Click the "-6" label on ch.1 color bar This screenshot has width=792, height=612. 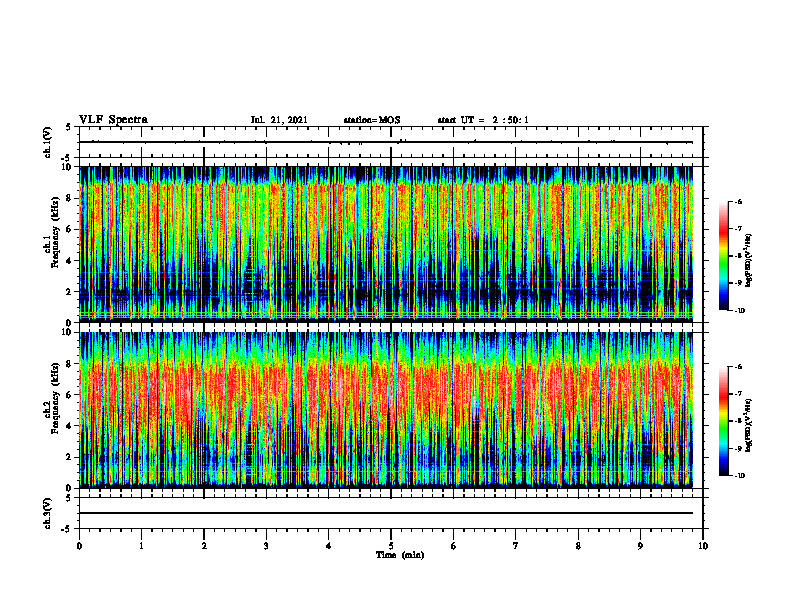point(738,201)
